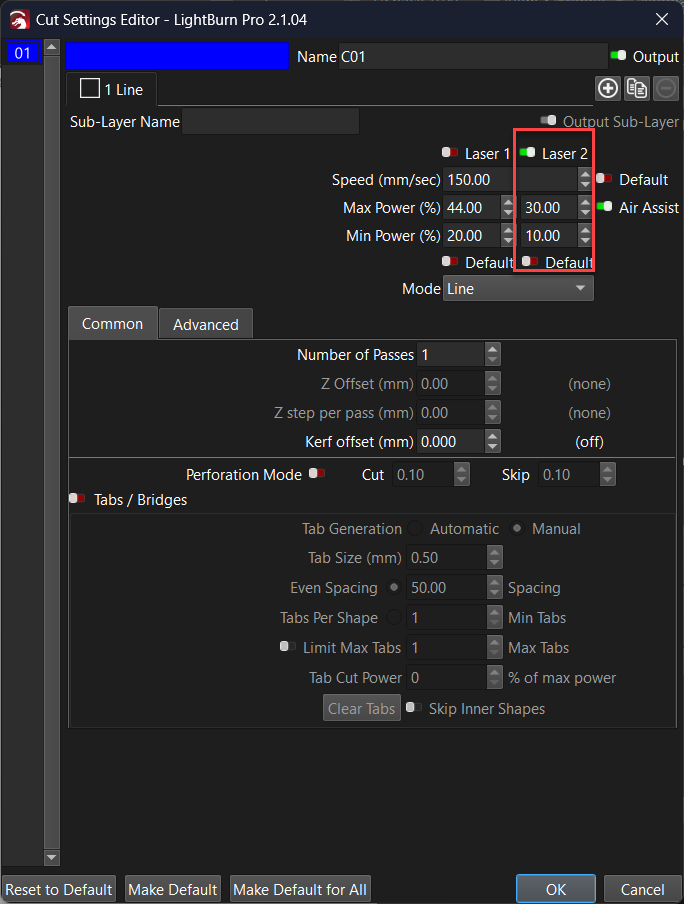Toggle the Output switch

click(618, 55)
